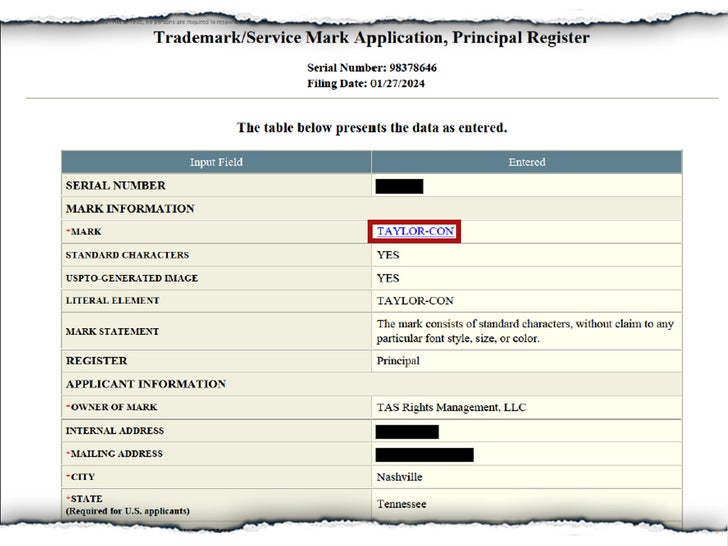The image size is (728, 546).
Task: Click the Entered column header
Action: [526, 162]
